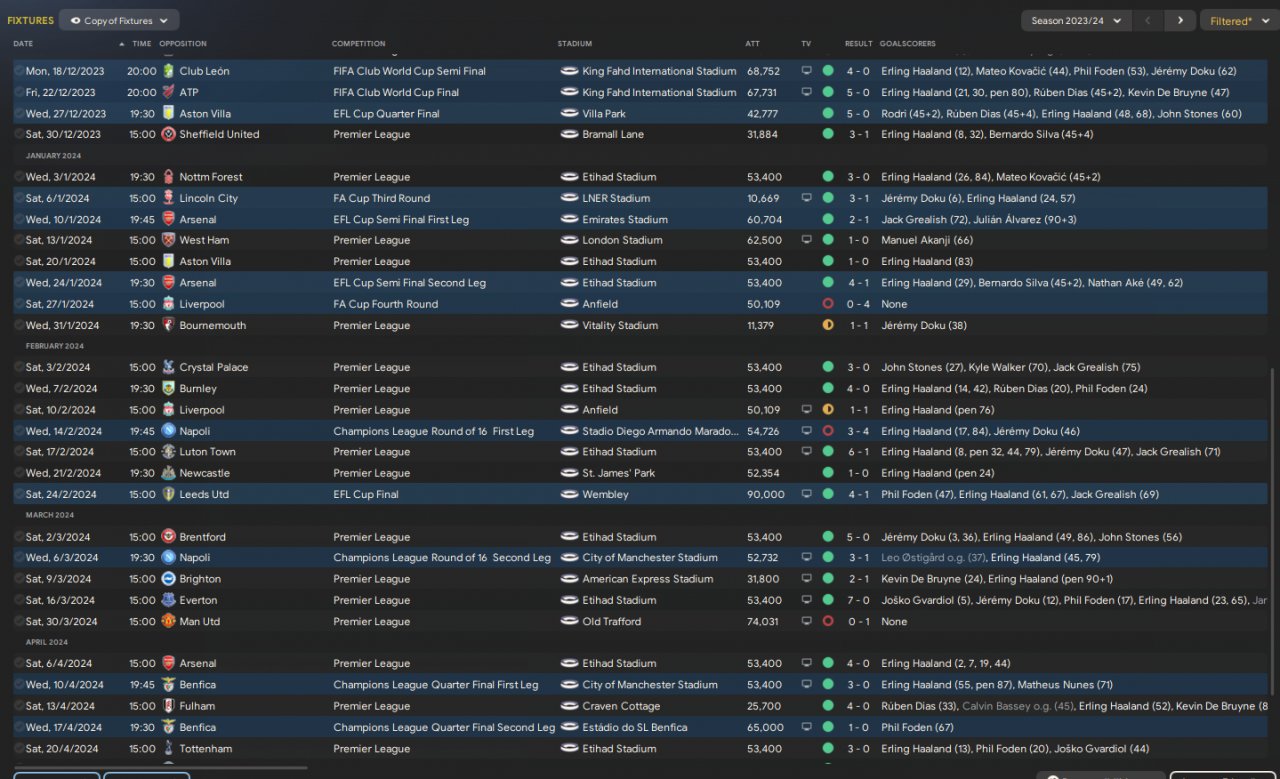The height and width of the screenshot is (779, 1280).
Task: Click the red loss indicator on the Man Utd row
Action: pyautogui.click(x=828, y=621)
